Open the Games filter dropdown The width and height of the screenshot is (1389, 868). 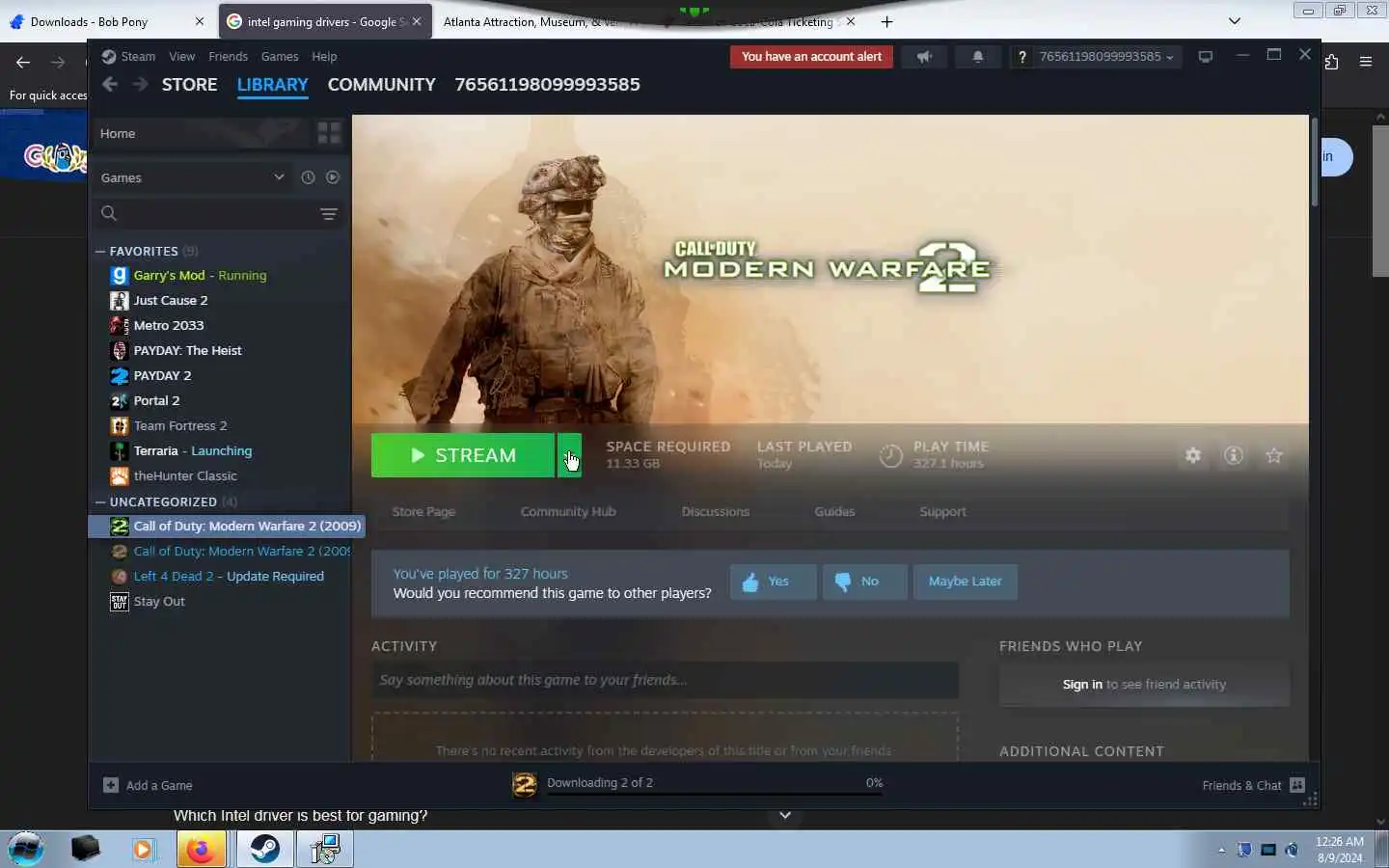pyautogui.click(x=193, y=177)
